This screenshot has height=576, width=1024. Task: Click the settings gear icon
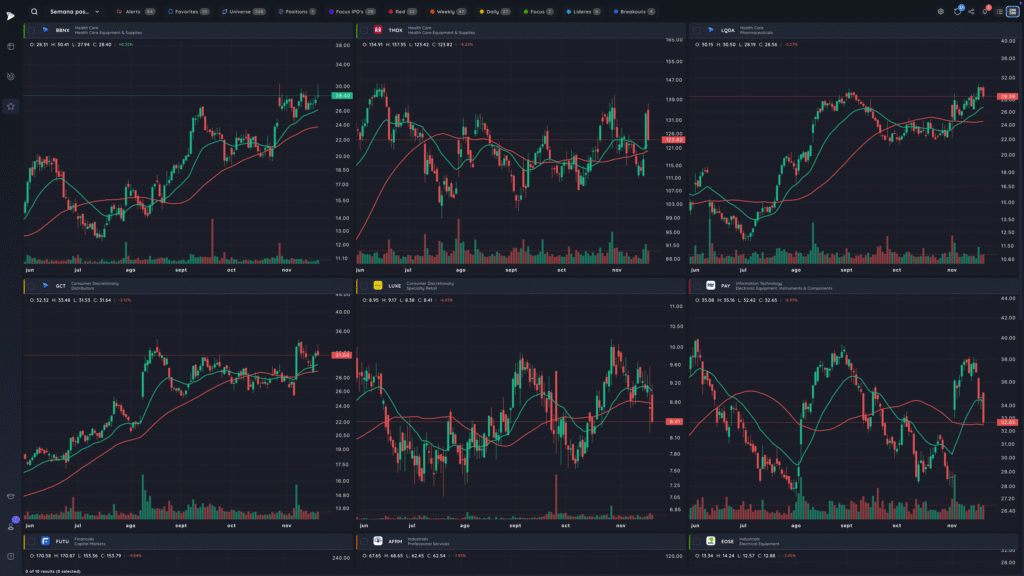click(940, 12)
